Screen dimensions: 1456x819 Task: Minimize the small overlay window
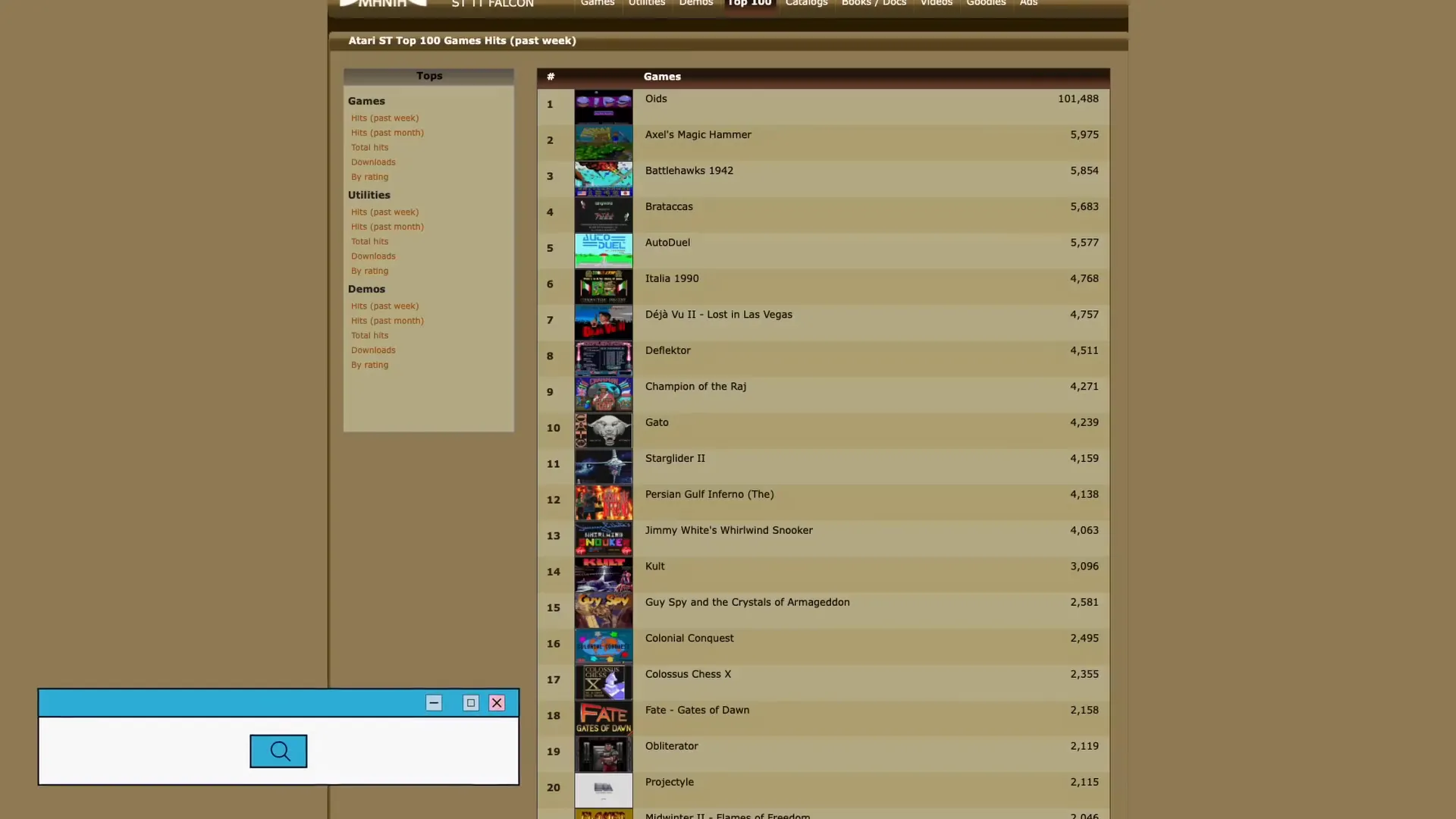[434, 703]
